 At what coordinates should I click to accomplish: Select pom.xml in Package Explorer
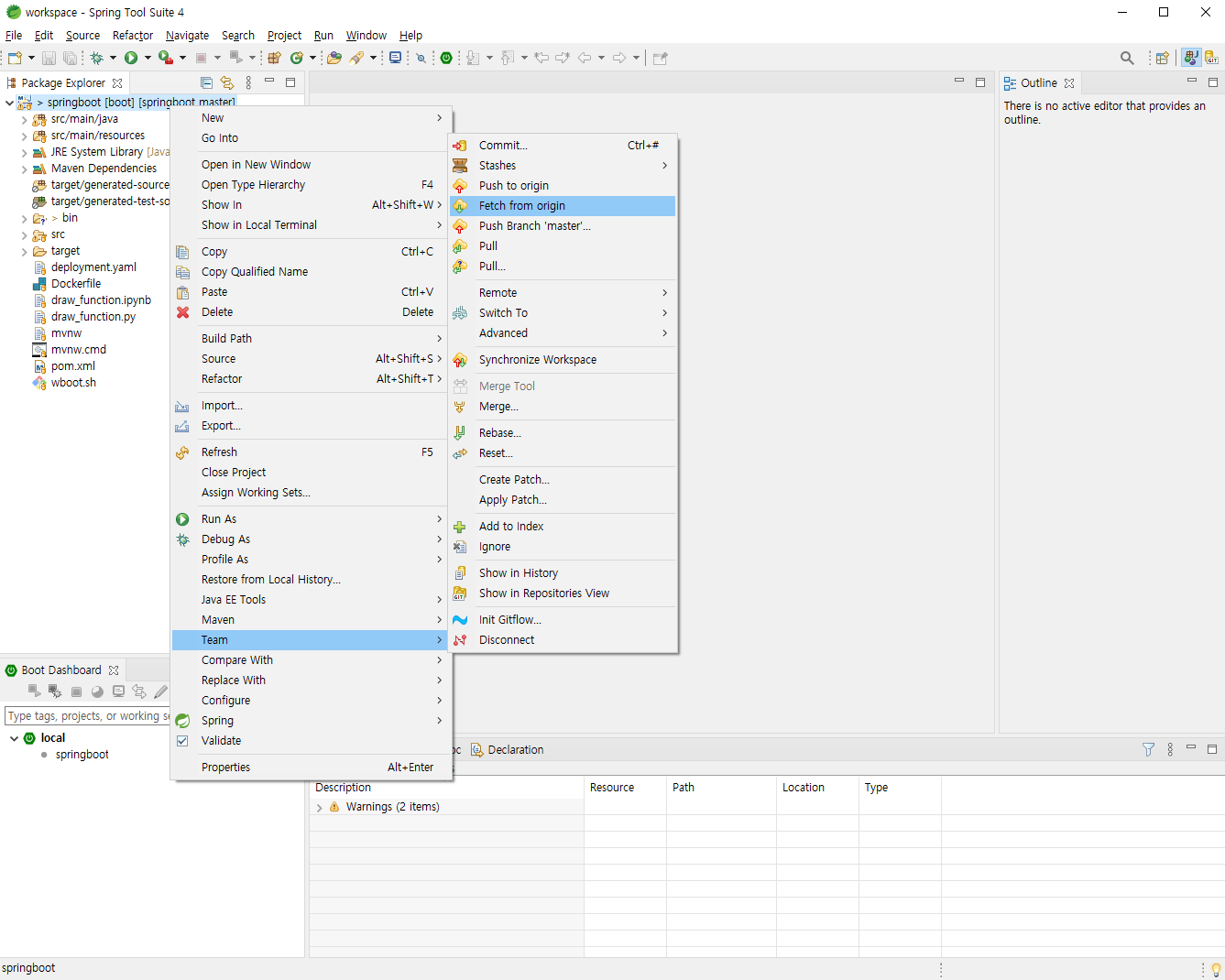coord(73,366)
